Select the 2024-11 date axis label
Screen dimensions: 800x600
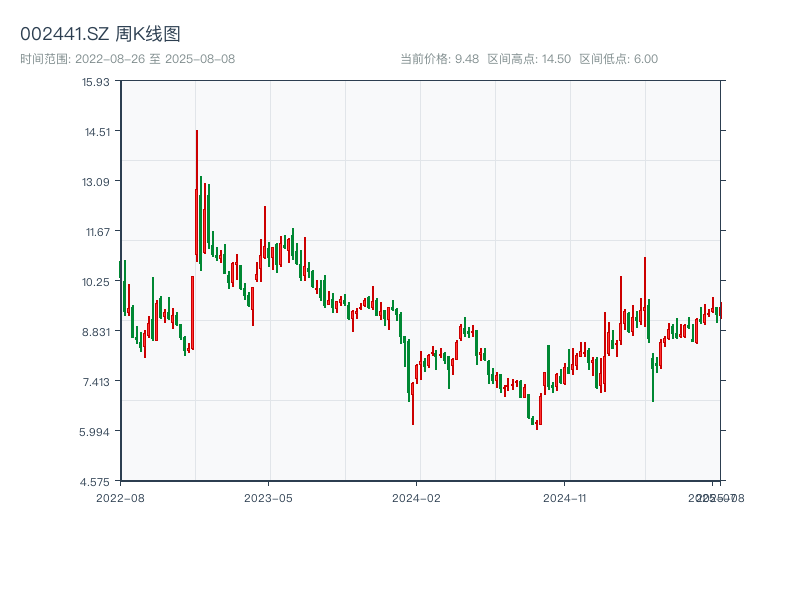565,497
